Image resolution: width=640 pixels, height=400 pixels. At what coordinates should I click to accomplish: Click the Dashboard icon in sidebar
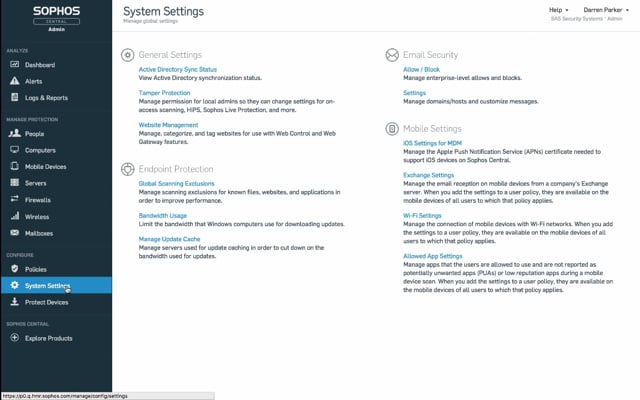[14, 65]
